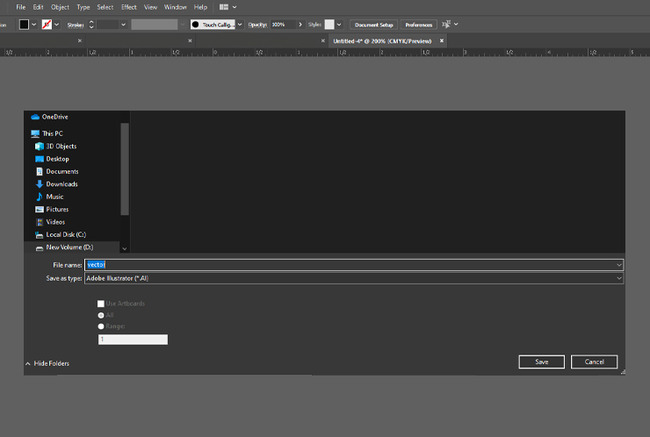Open the View menu
650x437 pixels.
pyautogui.click(x=150, y=7)
